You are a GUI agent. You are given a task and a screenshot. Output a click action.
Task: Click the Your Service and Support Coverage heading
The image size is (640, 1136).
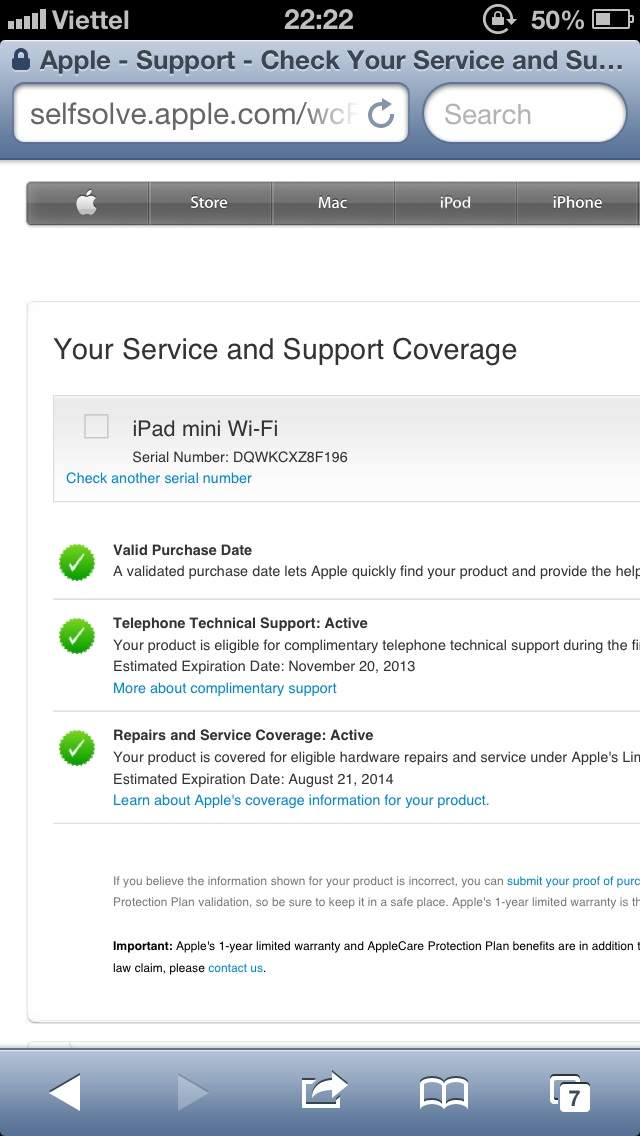(x=285, y=349)
